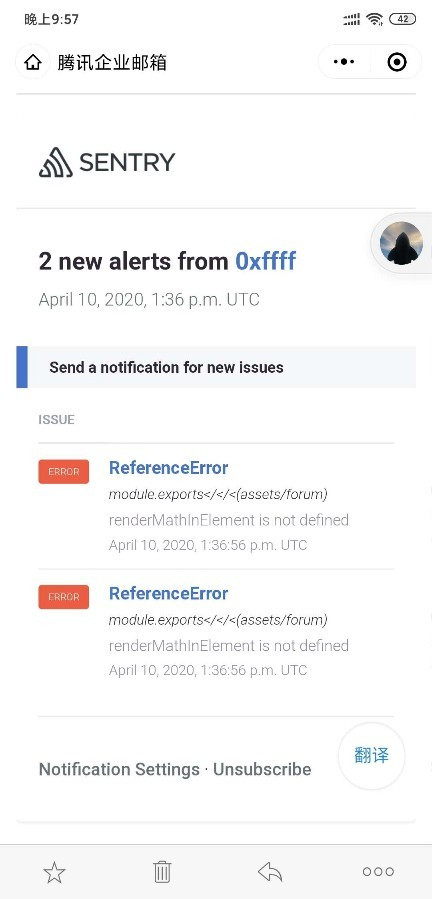This screenshot has width=432, height=899.
Task: Tap the home icon beside 腾讯企业邮箱
Action: tap(33, 62)
